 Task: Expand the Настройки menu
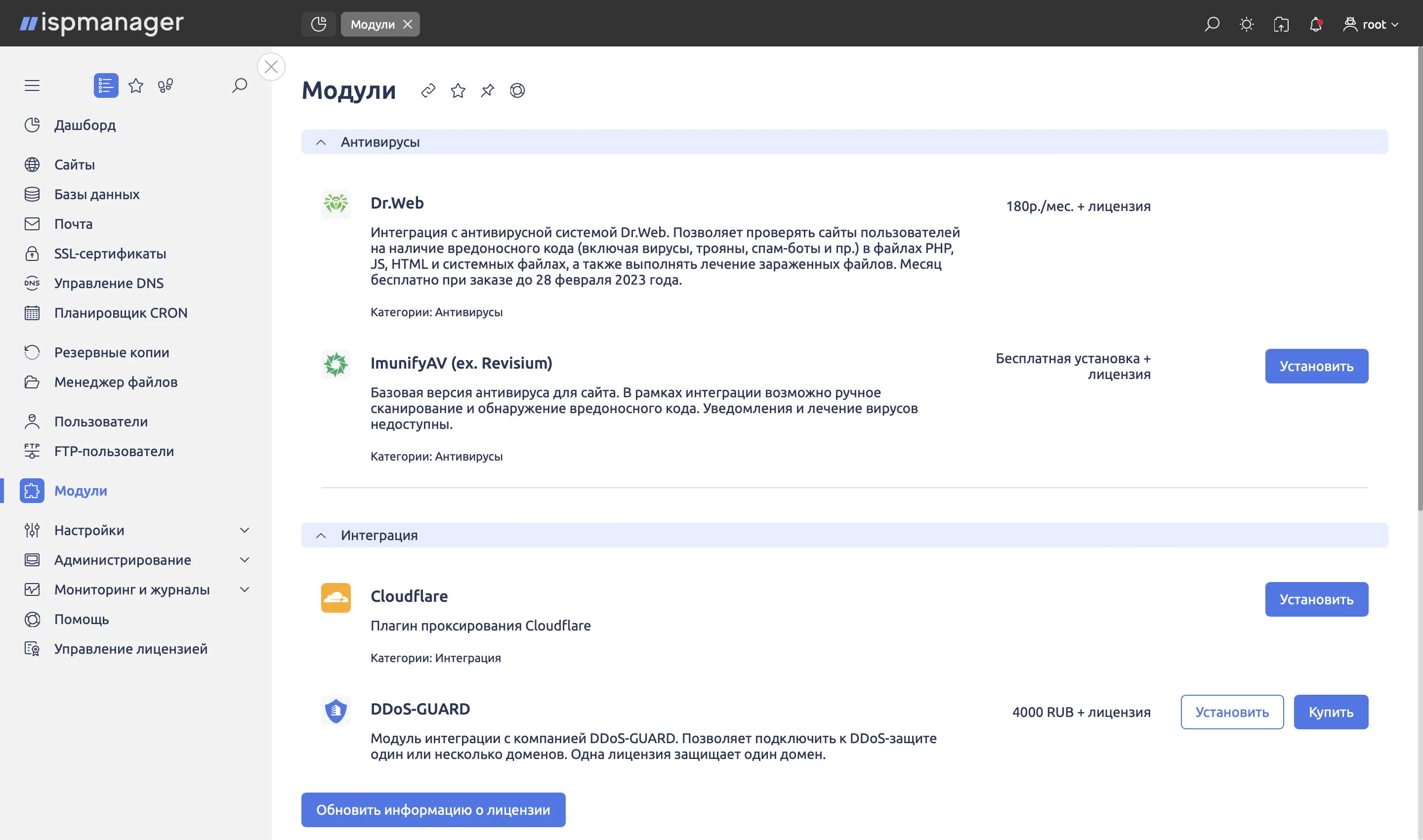(x=244, y=530)
